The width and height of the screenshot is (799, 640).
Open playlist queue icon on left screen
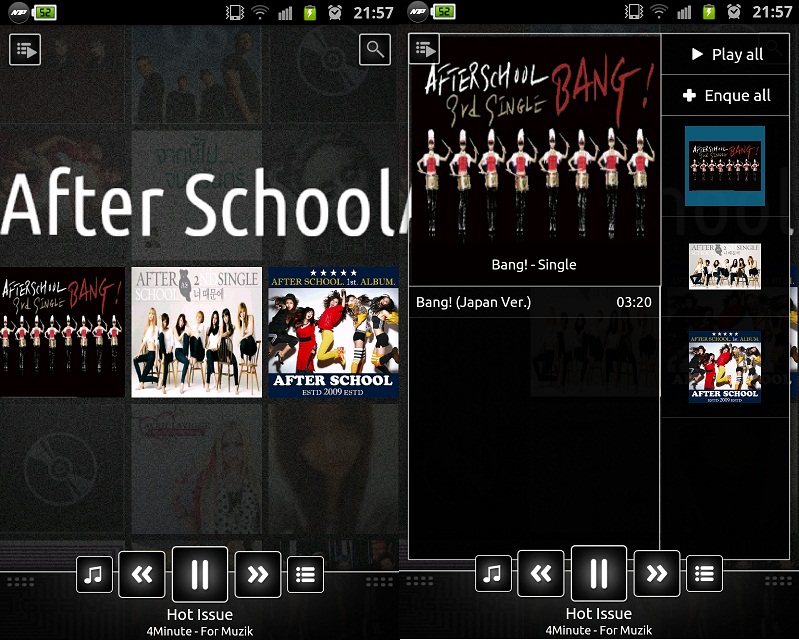click(x=25, y=49)
